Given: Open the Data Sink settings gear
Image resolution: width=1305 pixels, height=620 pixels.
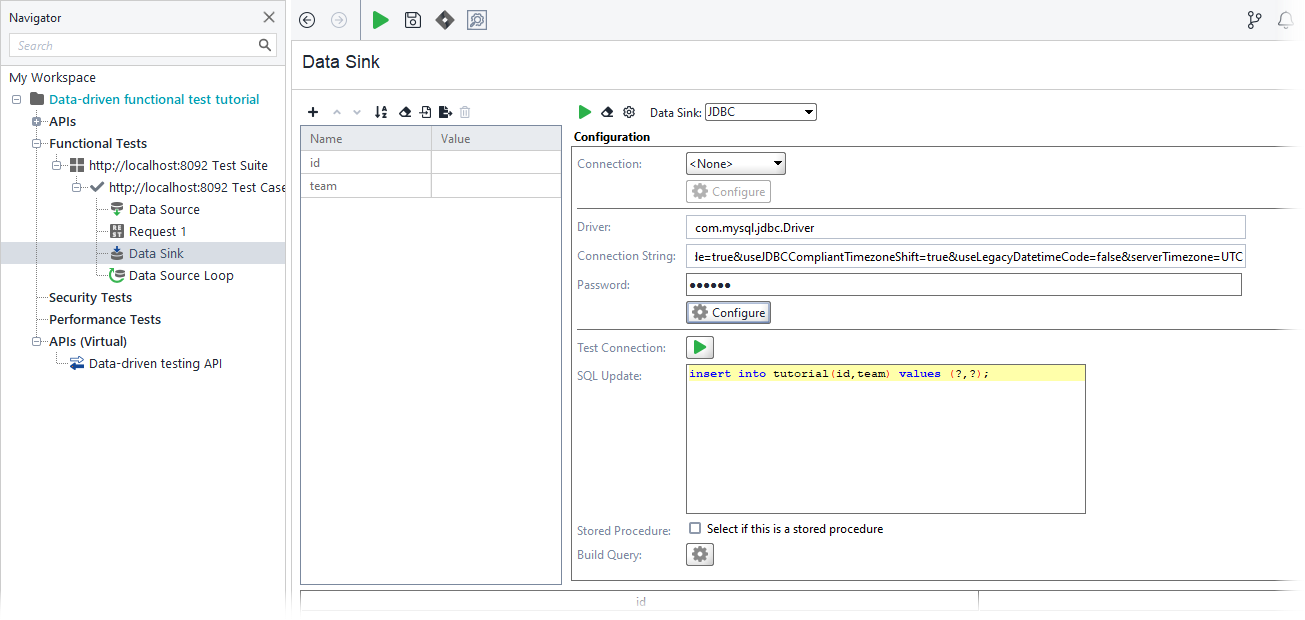Looking at the screenshot, I should coord(629,112).
